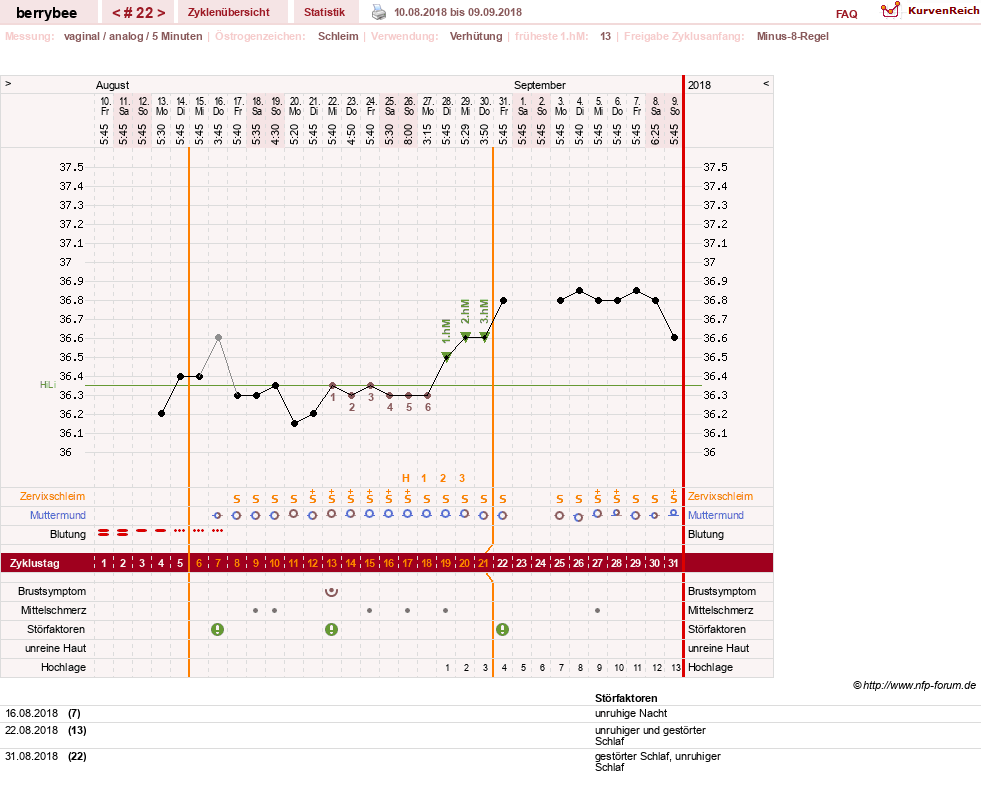
Task: Click the Zervixschleim S+ symbol on 26 August
Action: click(x=408, y=497)
